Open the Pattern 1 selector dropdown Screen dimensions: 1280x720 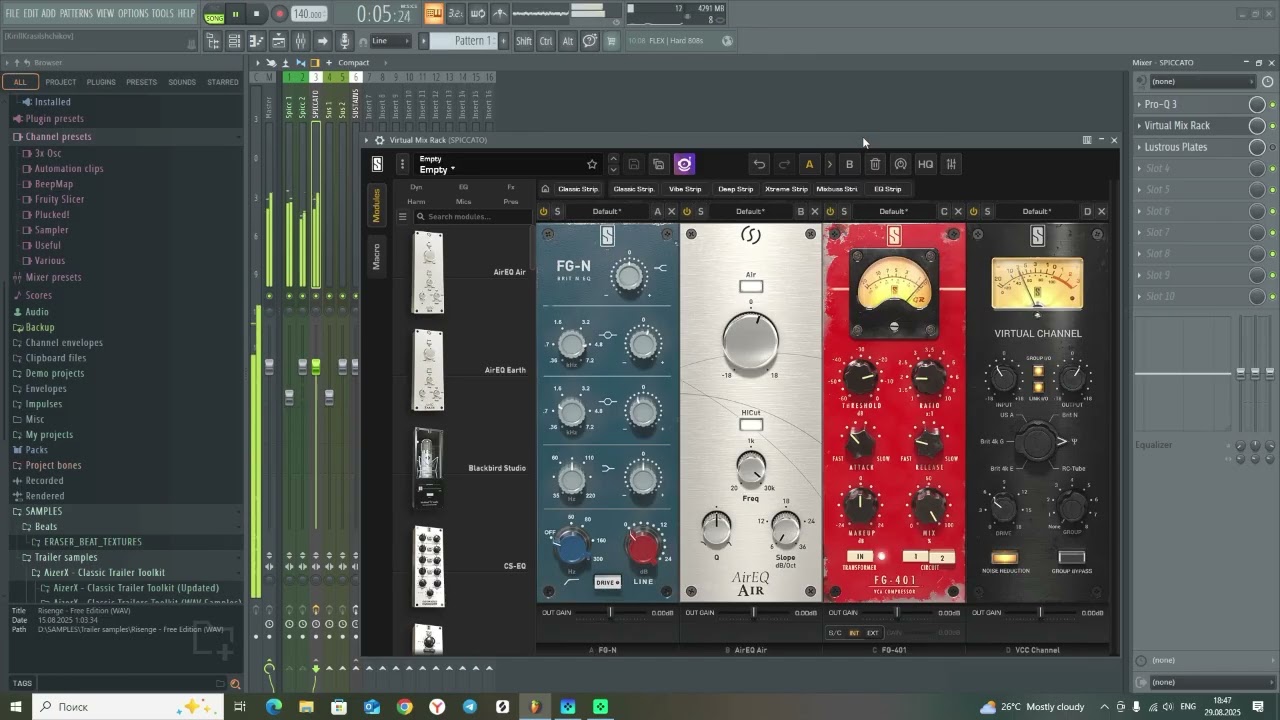point(467,41)
